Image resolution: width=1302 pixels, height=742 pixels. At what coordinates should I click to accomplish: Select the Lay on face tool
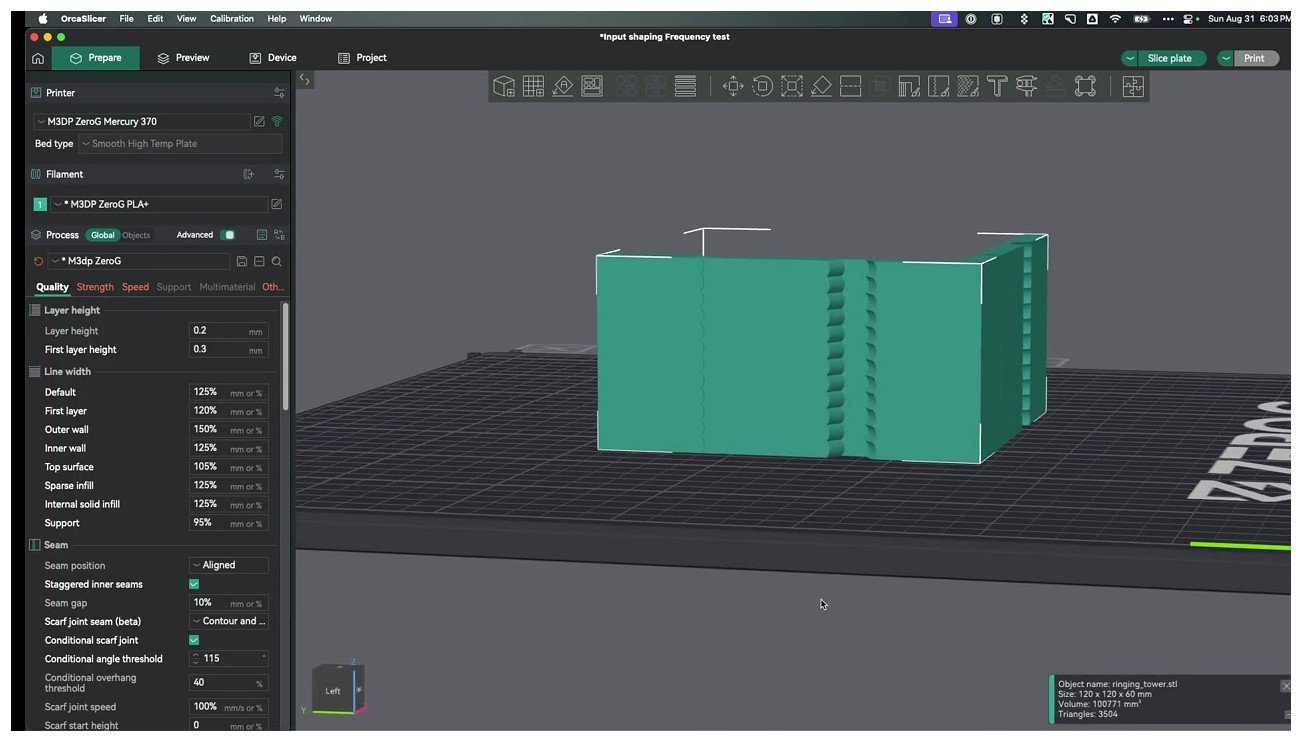821,86
